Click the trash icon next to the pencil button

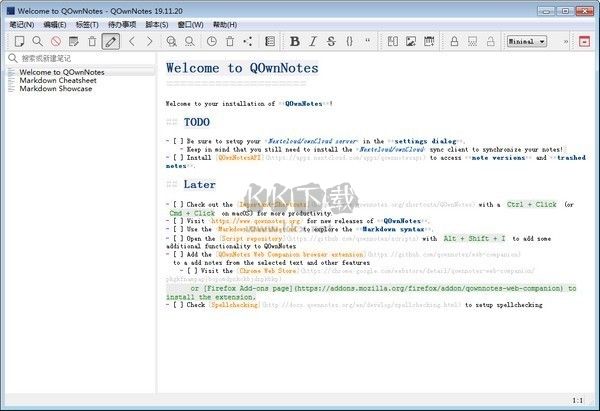pyautogui.click(x=92, y=41)
